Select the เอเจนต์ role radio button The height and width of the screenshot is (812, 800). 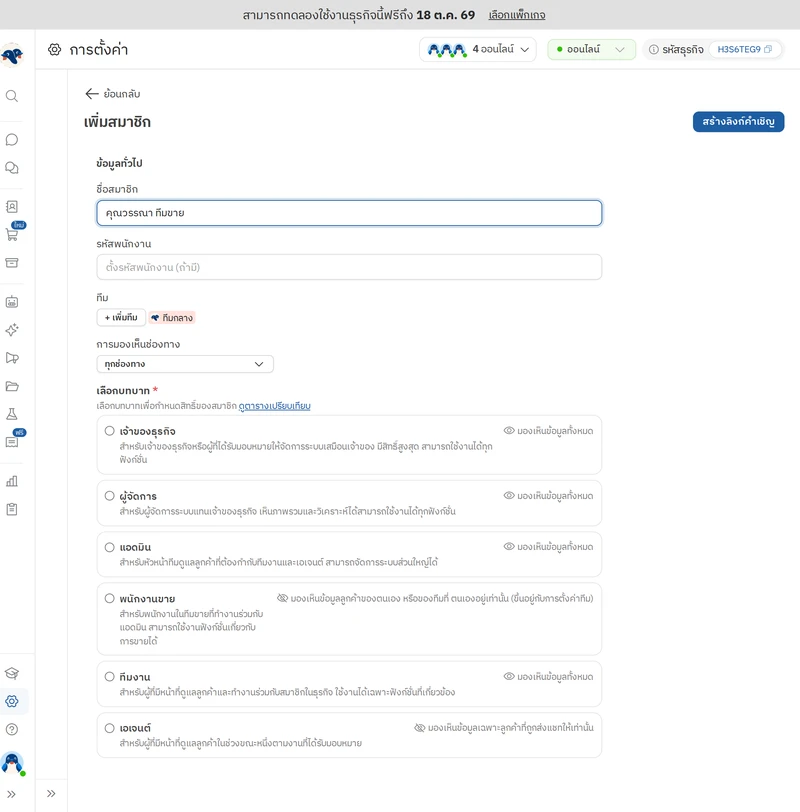tap(109, 728)
